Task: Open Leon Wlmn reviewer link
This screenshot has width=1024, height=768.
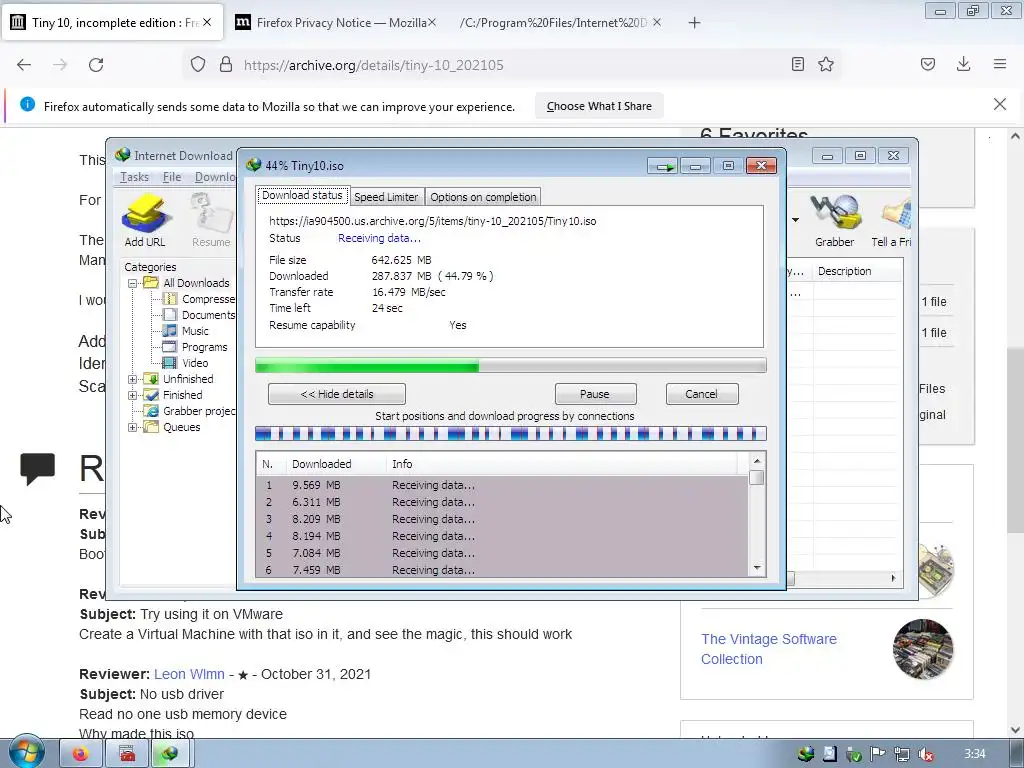Action: click(x=189, y=674)
